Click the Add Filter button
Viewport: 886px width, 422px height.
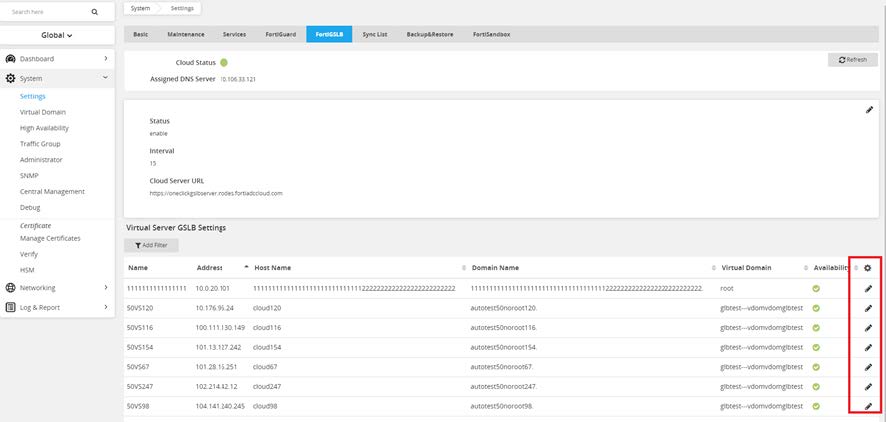coord(150,245)
